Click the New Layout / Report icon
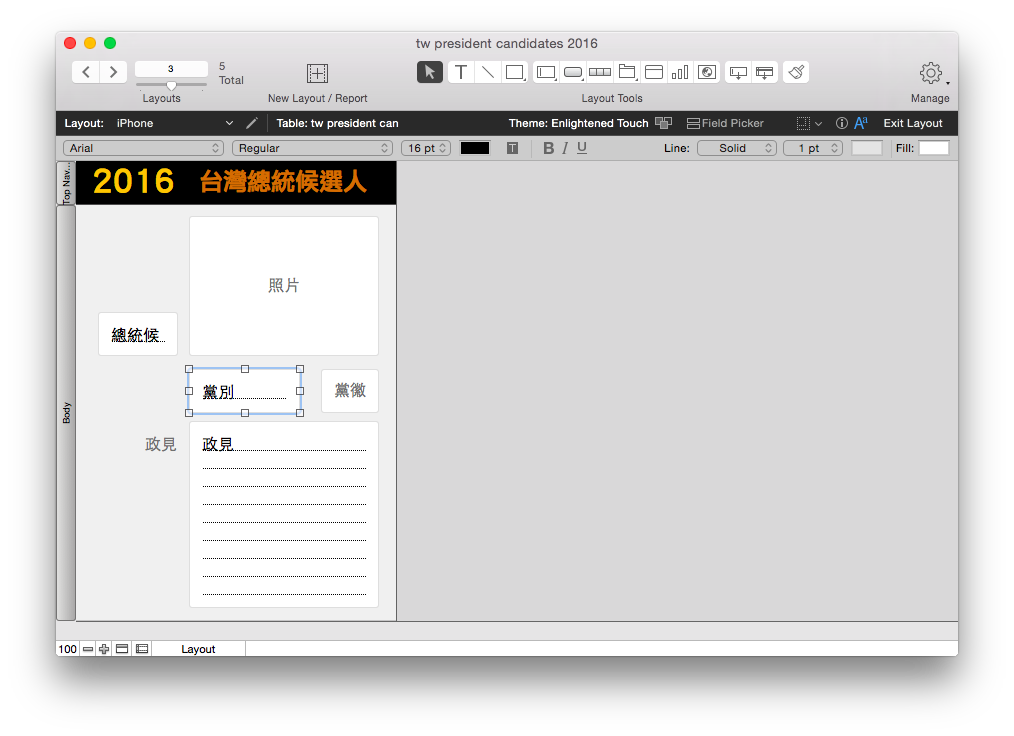The width and height of the screenshot is (1014, 736). click(x=318, y=73)
